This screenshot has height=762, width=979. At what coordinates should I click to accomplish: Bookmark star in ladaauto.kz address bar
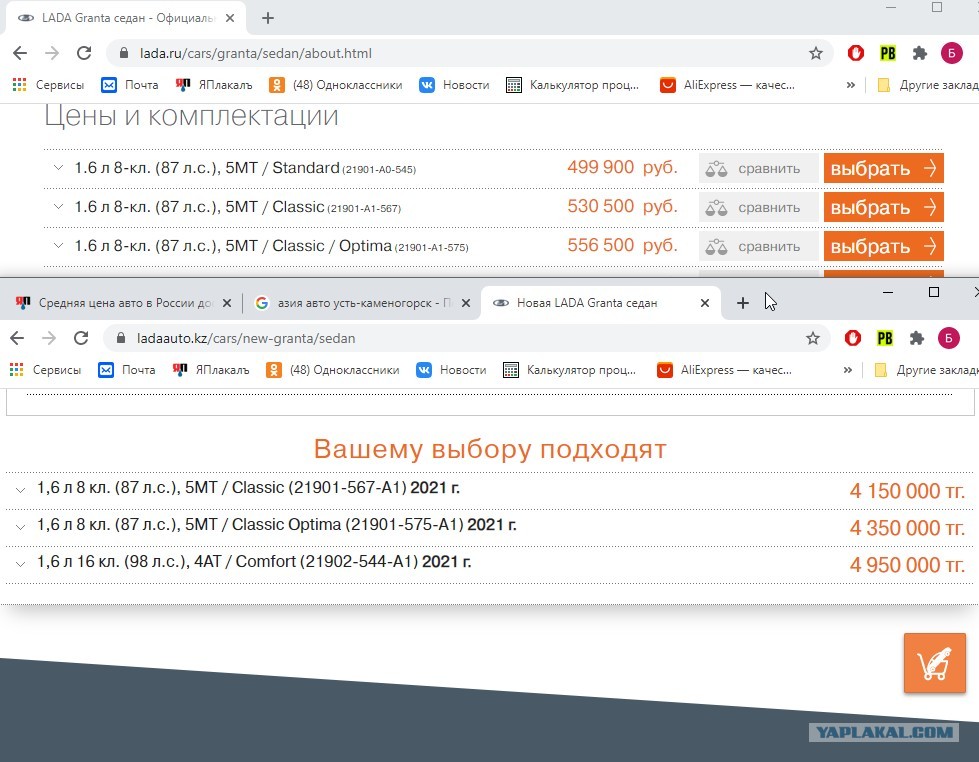pos(812,338)
